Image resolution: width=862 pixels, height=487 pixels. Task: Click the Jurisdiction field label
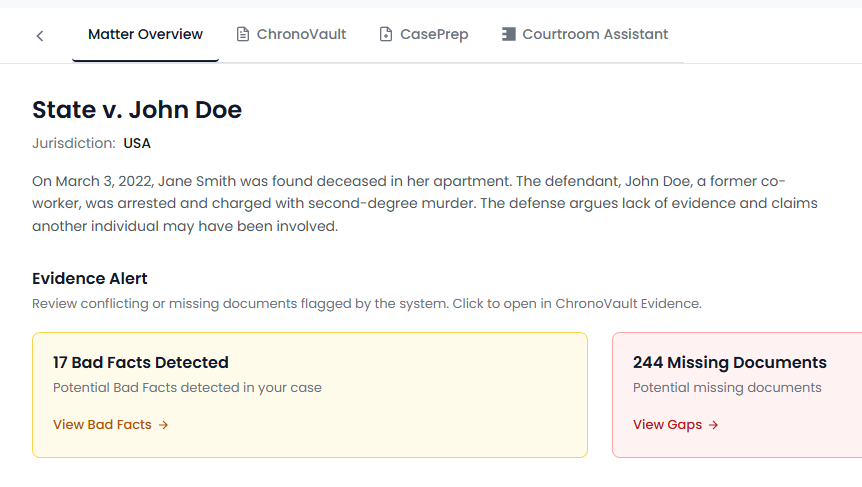(73, 144)
